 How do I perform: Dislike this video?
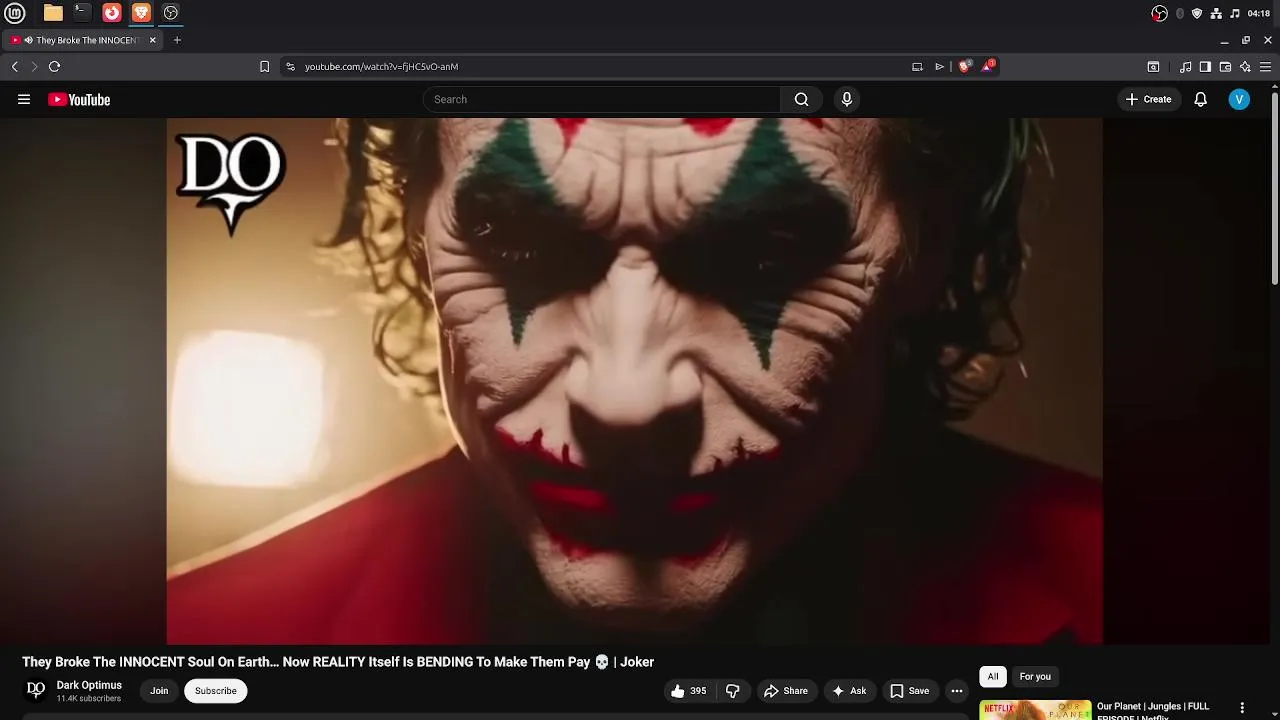(x=733, y=691)
